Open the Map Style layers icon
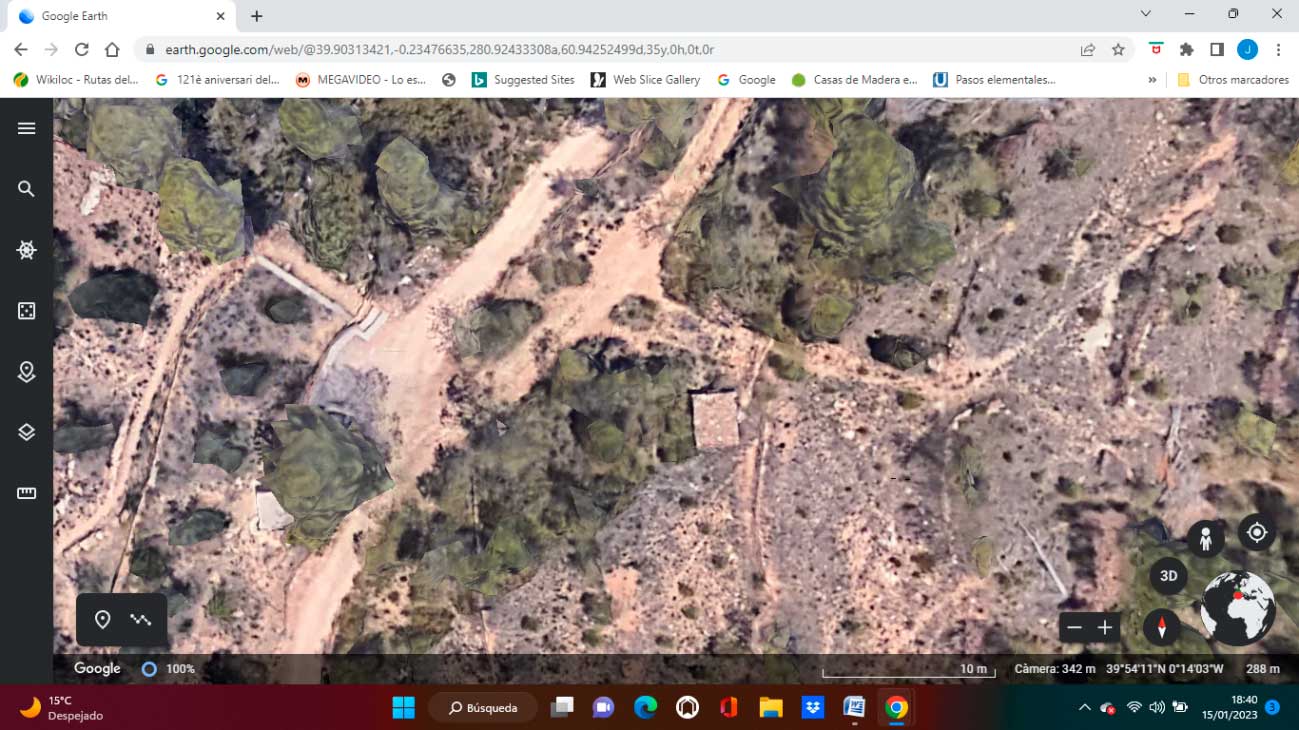The image size is (1299, 730). 27,432
